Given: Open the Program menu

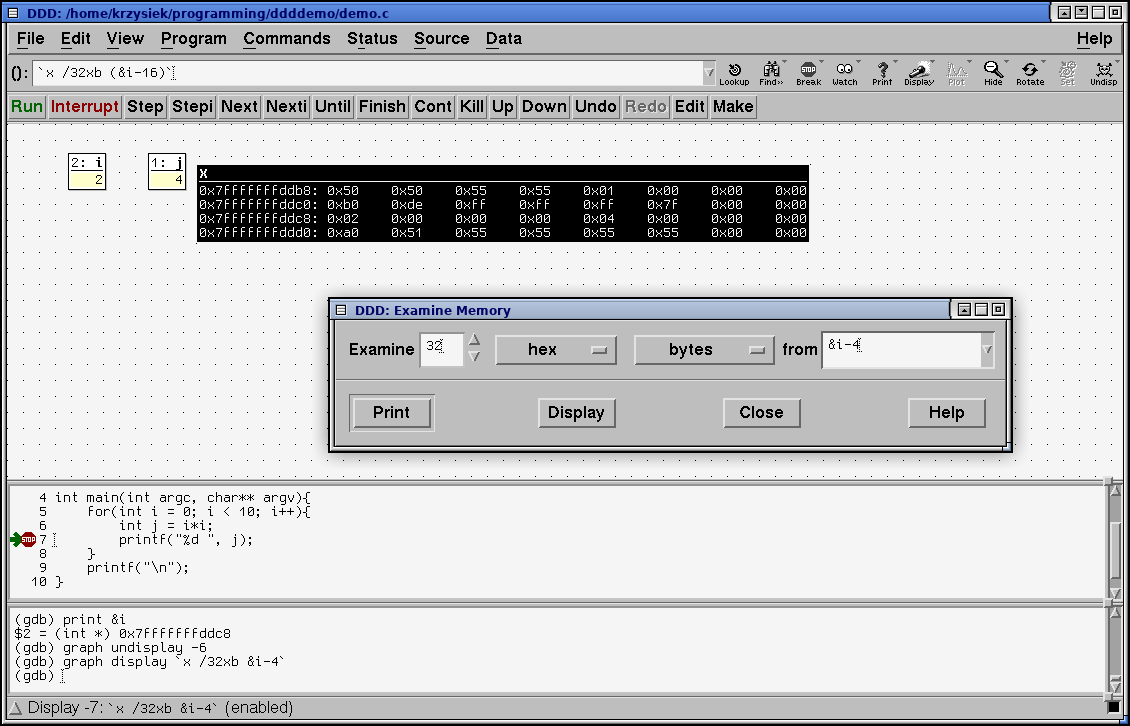Looking at the screenshot, I should pyautogui.click(x=194, y=39).
